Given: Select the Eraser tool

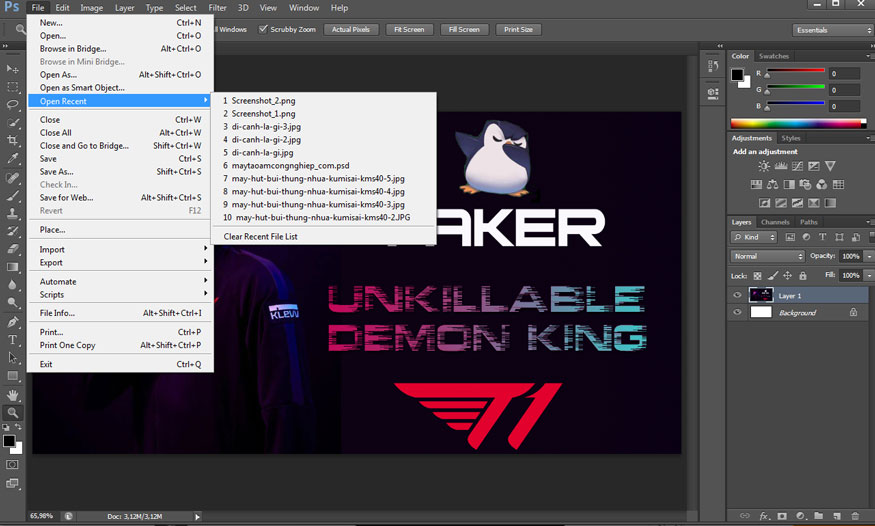Looking at the screenshot, I should (x=12, y=249).
